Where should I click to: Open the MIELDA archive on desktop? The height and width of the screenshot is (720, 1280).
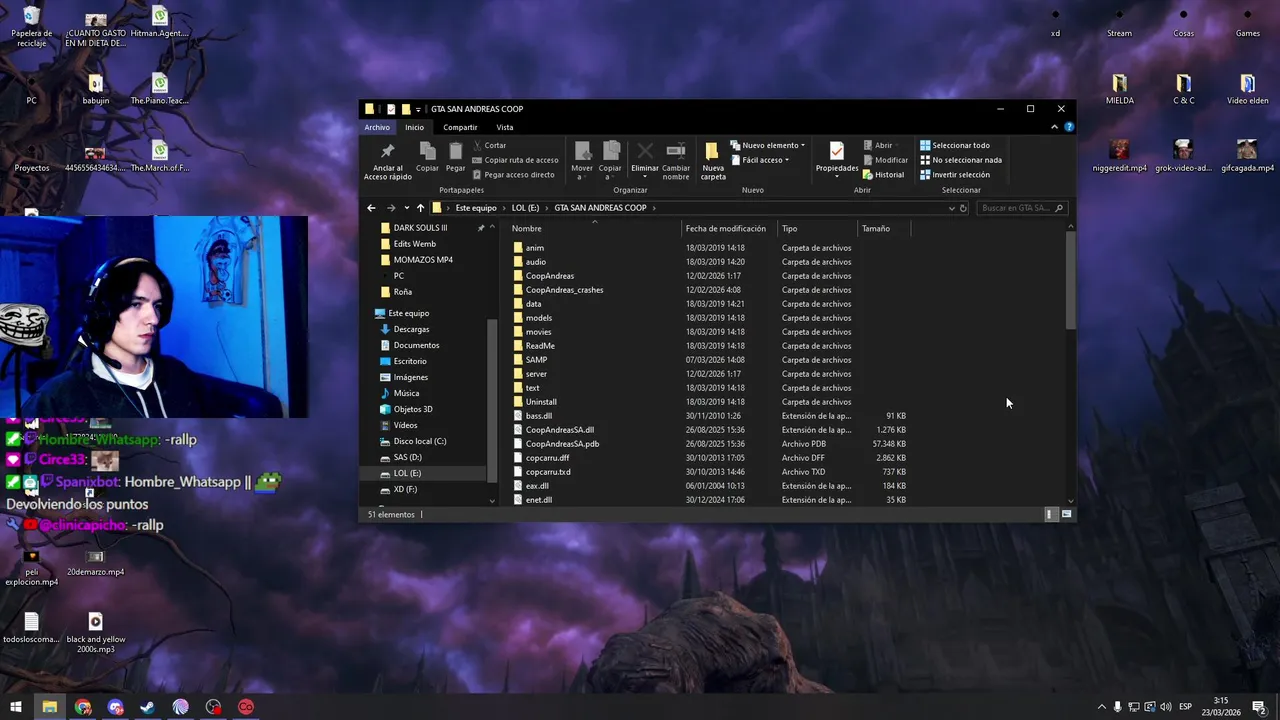tap(1120, 88)
